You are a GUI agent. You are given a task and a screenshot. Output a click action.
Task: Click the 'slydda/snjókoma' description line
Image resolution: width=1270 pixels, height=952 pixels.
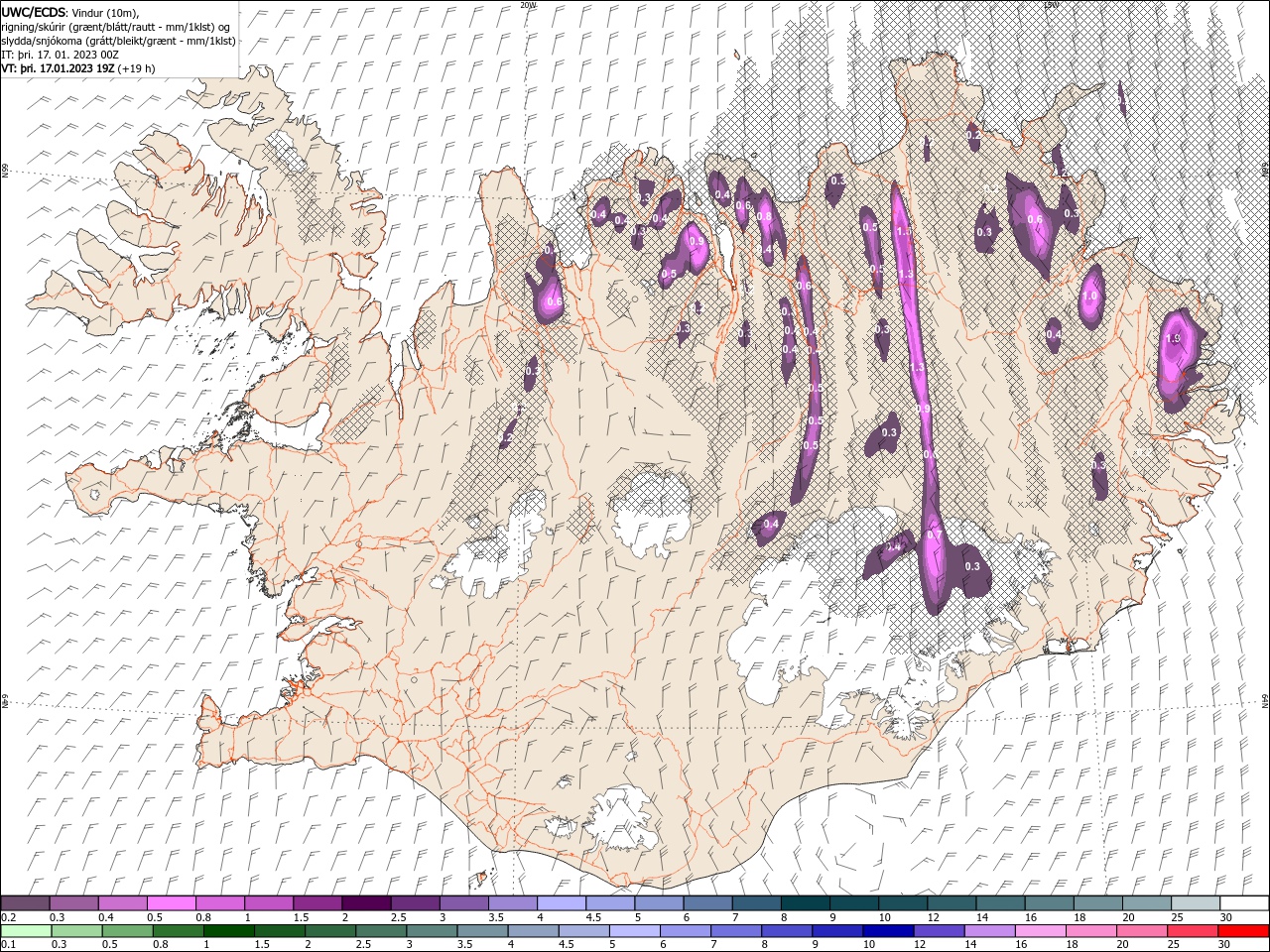(119, 40)
